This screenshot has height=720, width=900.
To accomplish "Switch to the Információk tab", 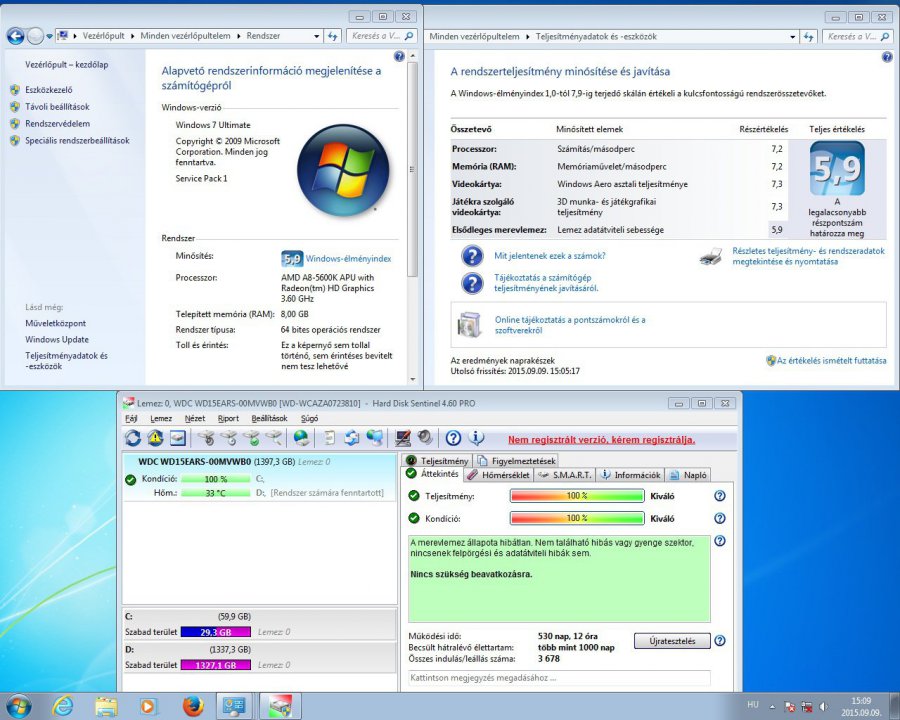I will click(630, 475).
